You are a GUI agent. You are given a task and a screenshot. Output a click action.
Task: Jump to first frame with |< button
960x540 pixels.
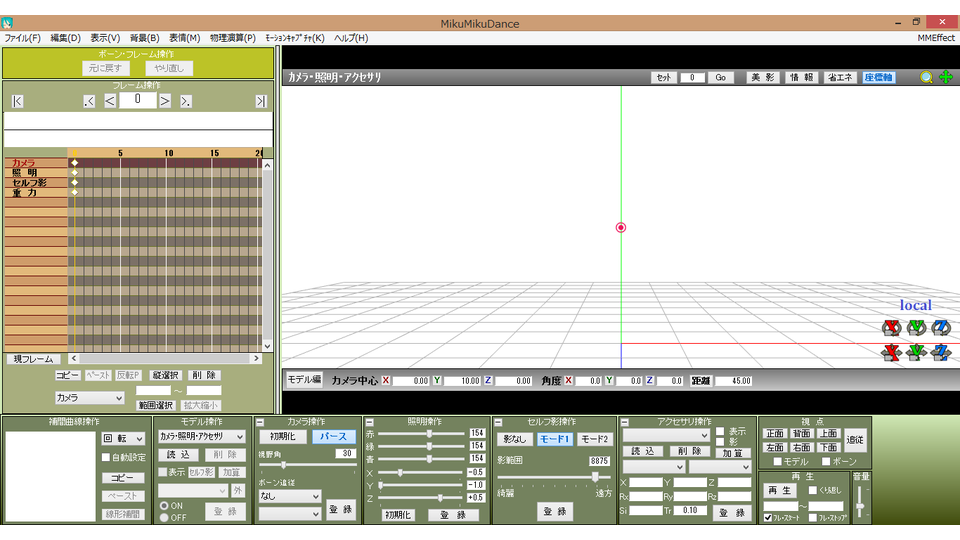click(x=17, y=101)
